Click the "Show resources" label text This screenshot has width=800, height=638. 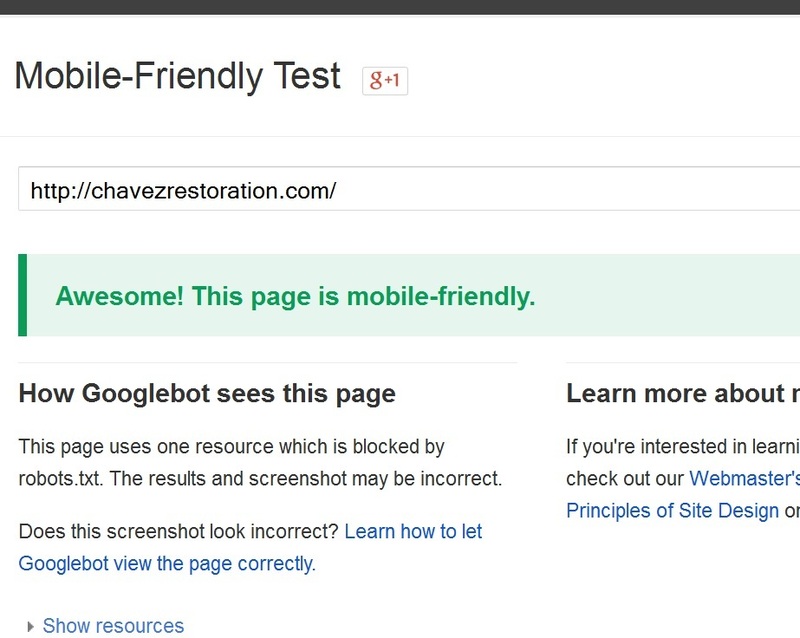point(113,625)
